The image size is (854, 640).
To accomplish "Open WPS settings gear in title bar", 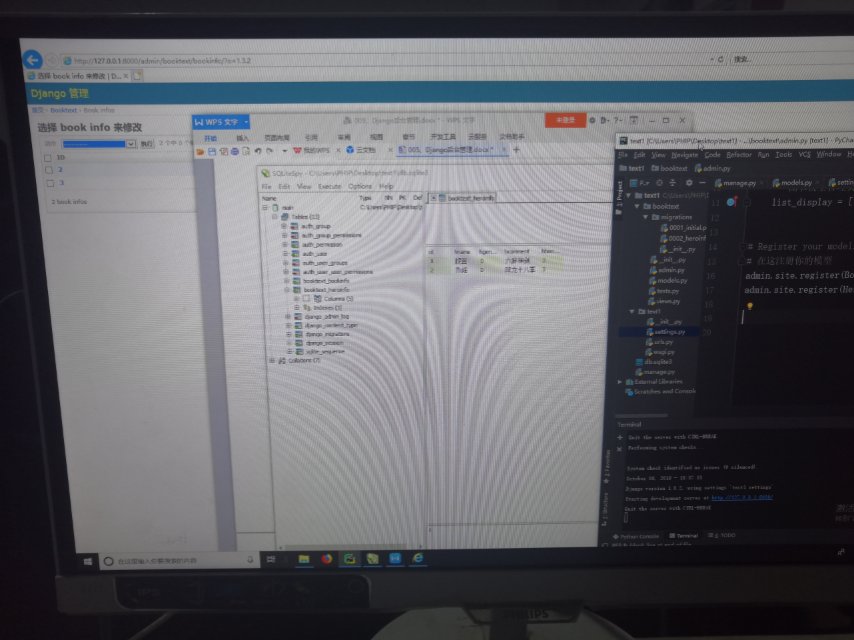I will tap(592, 120).
